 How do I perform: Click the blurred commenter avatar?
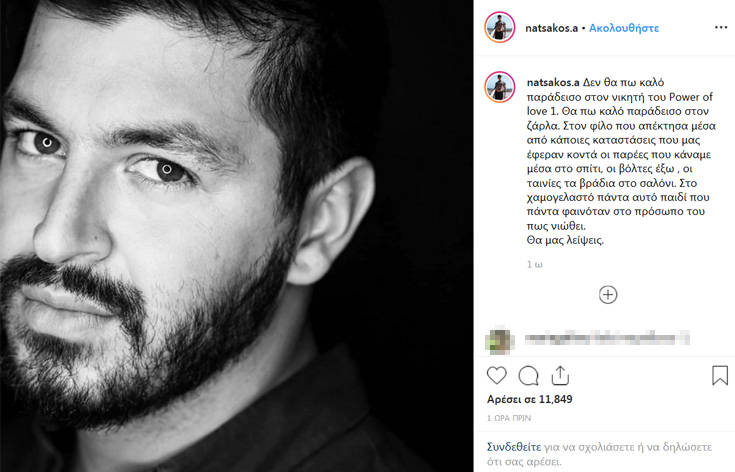500,339
